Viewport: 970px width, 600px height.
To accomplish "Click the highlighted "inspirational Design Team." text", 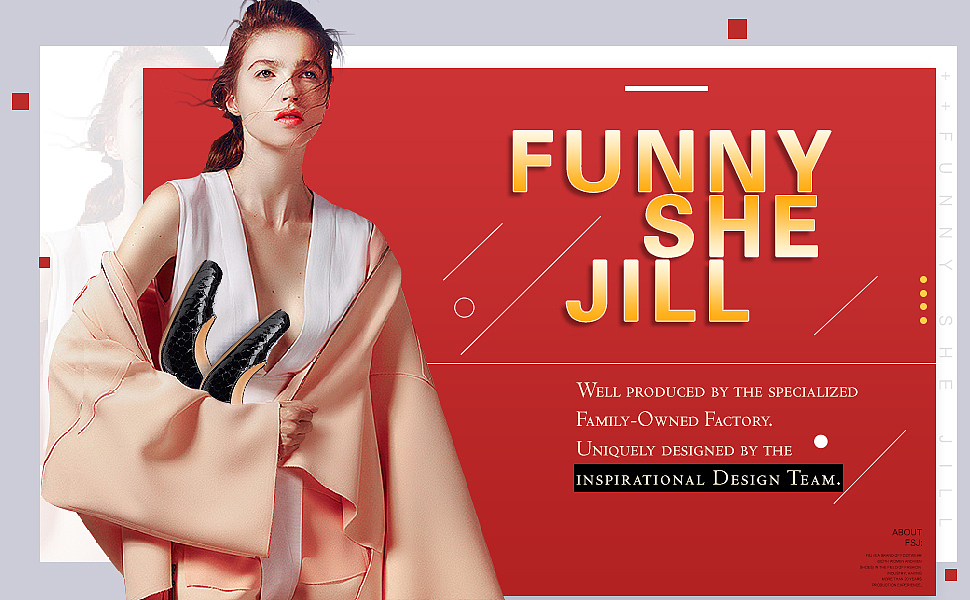I will pyautogui.click(x=708, y=478).
